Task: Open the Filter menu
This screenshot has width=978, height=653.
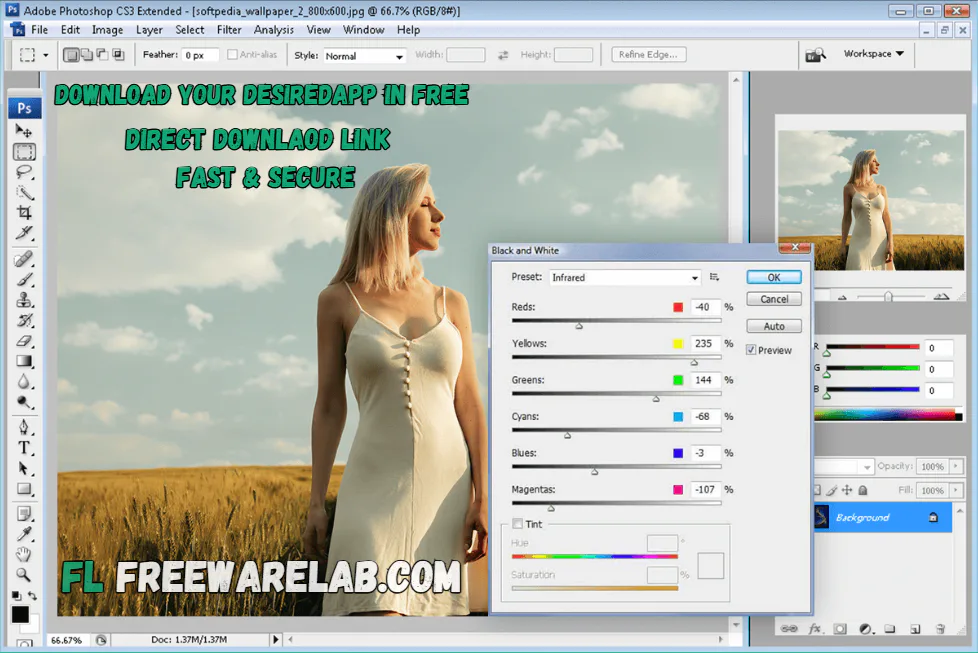Action: (x=229, y=29)
